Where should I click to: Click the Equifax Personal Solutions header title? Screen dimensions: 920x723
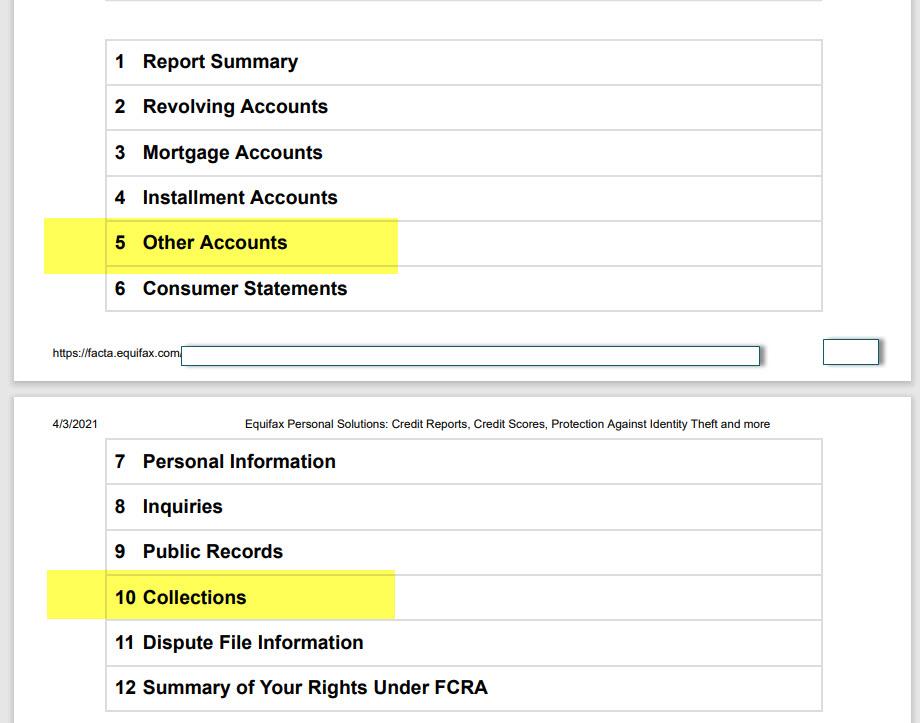[507, 424]
